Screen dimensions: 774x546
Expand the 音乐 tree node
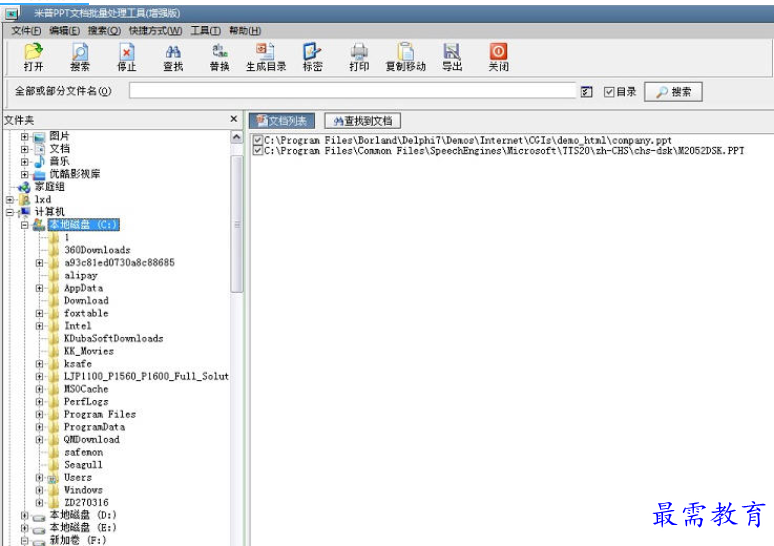(x=24, y=161)
